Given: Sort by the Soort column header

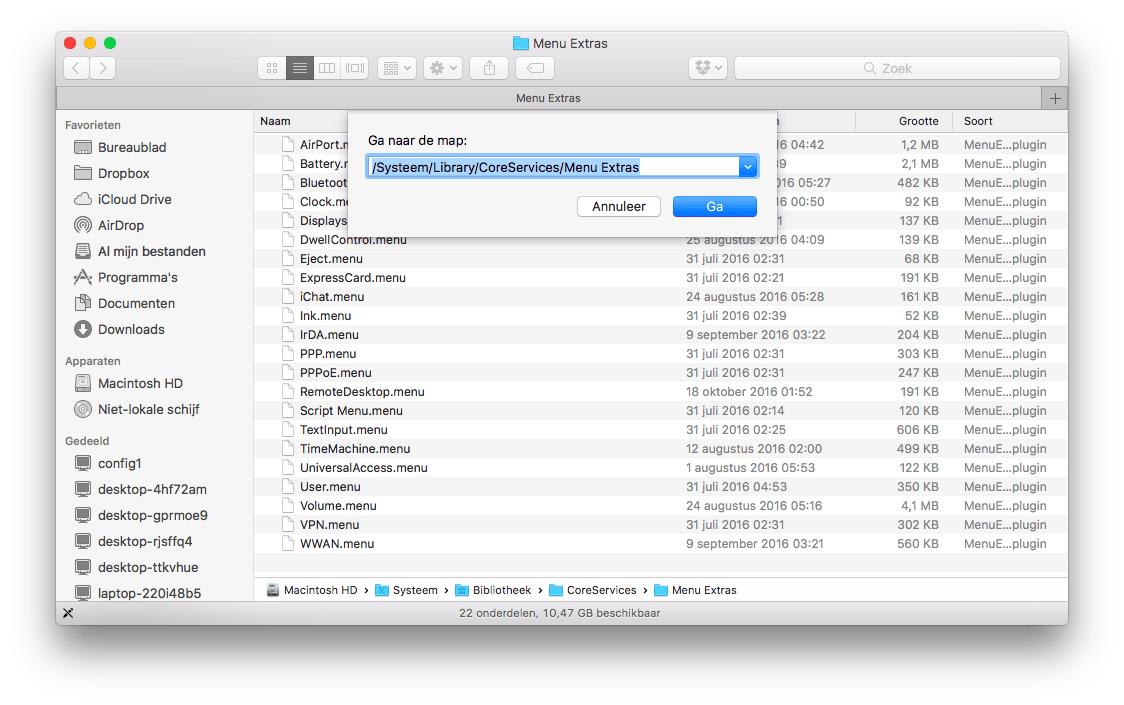Looking at the screenshot, I should click(978, 121).
